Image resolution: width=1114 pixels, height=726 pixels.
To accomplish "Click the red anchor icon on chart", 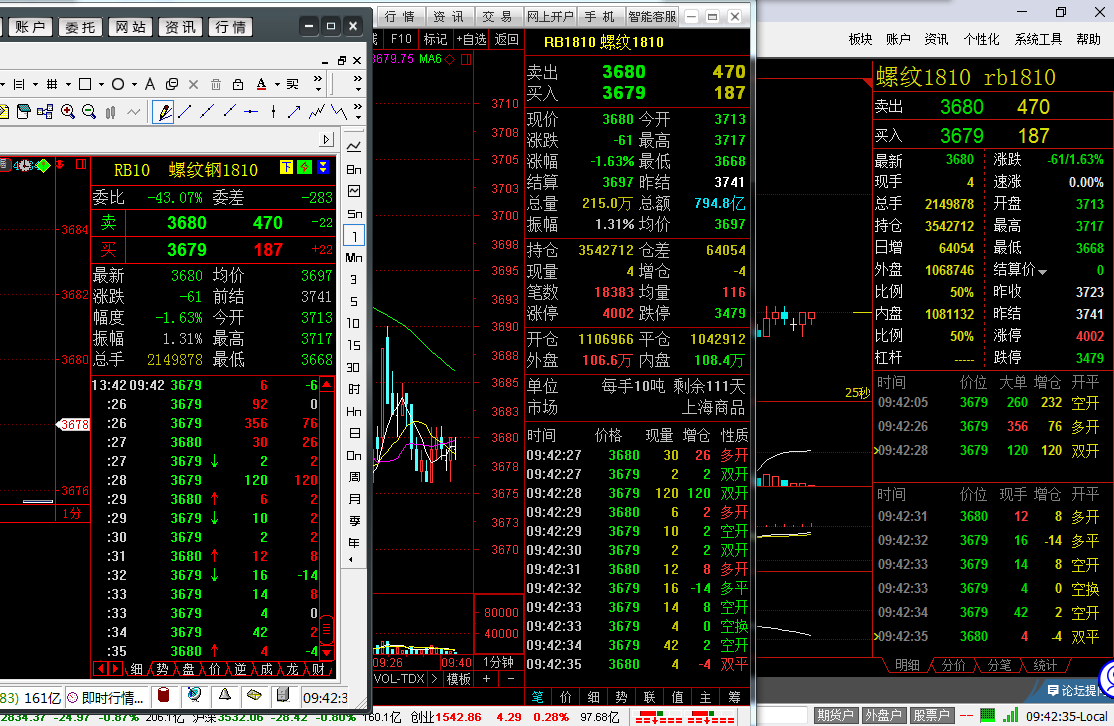I will (60, 165).
